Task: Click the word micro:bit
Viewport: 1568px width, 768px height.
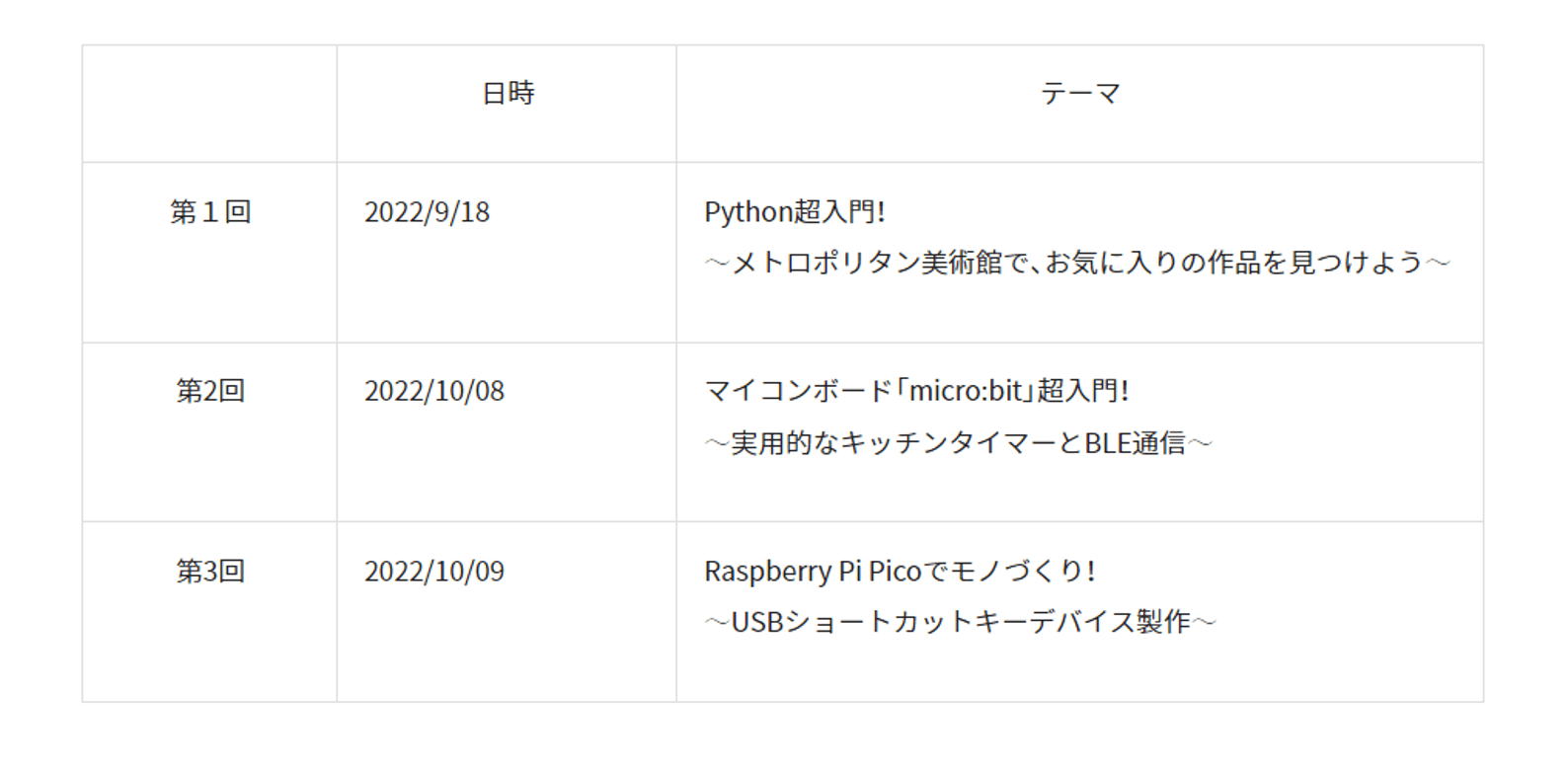Action: pos(964,391)
